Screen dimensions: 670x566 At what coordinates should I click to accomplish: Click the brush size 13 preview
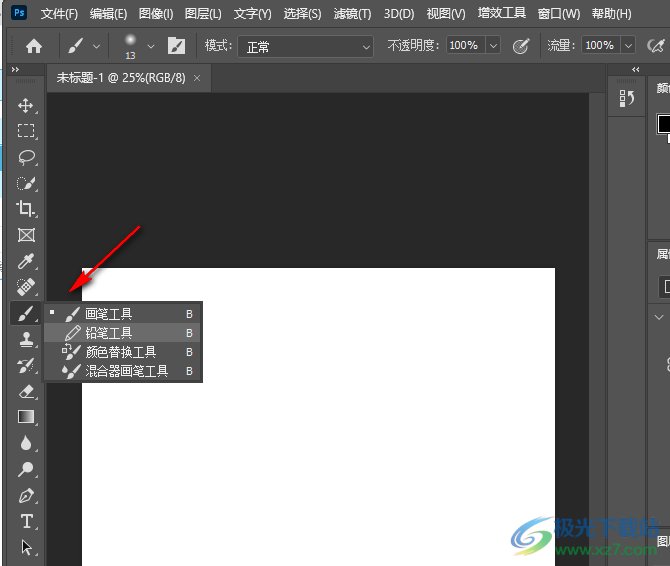pos(130,46)
